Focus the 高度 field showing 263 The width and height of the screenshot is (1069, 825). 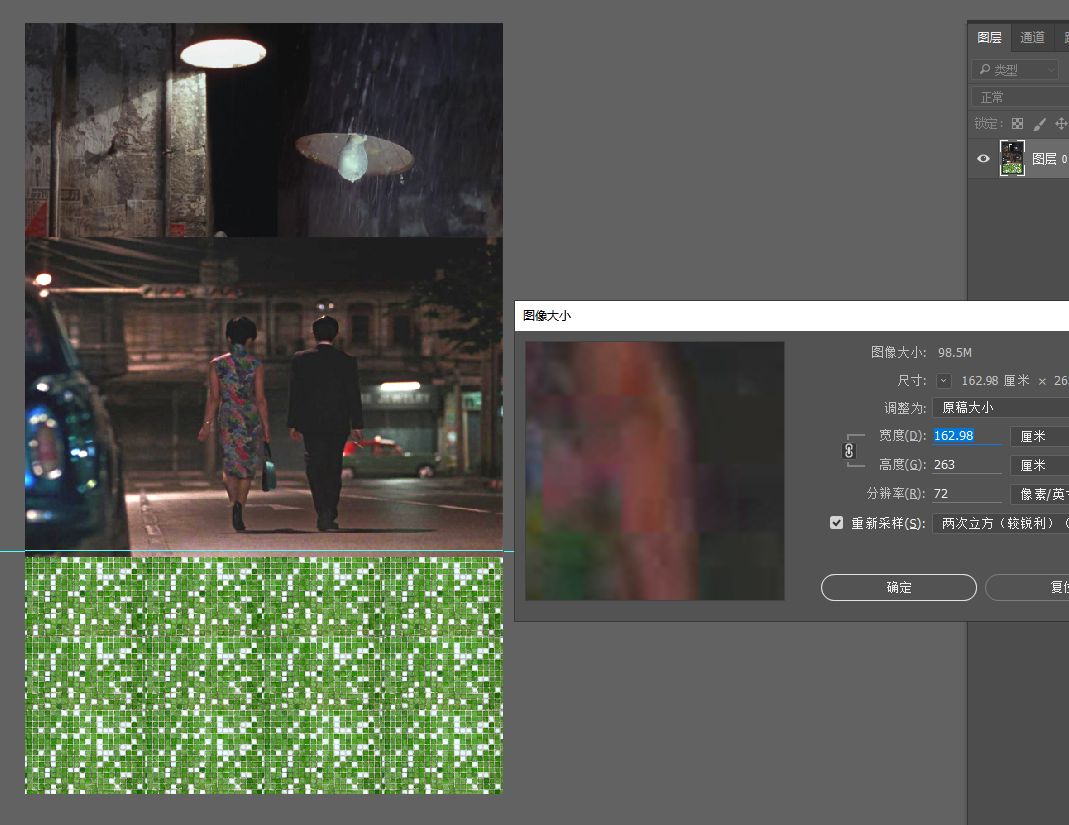967,465
